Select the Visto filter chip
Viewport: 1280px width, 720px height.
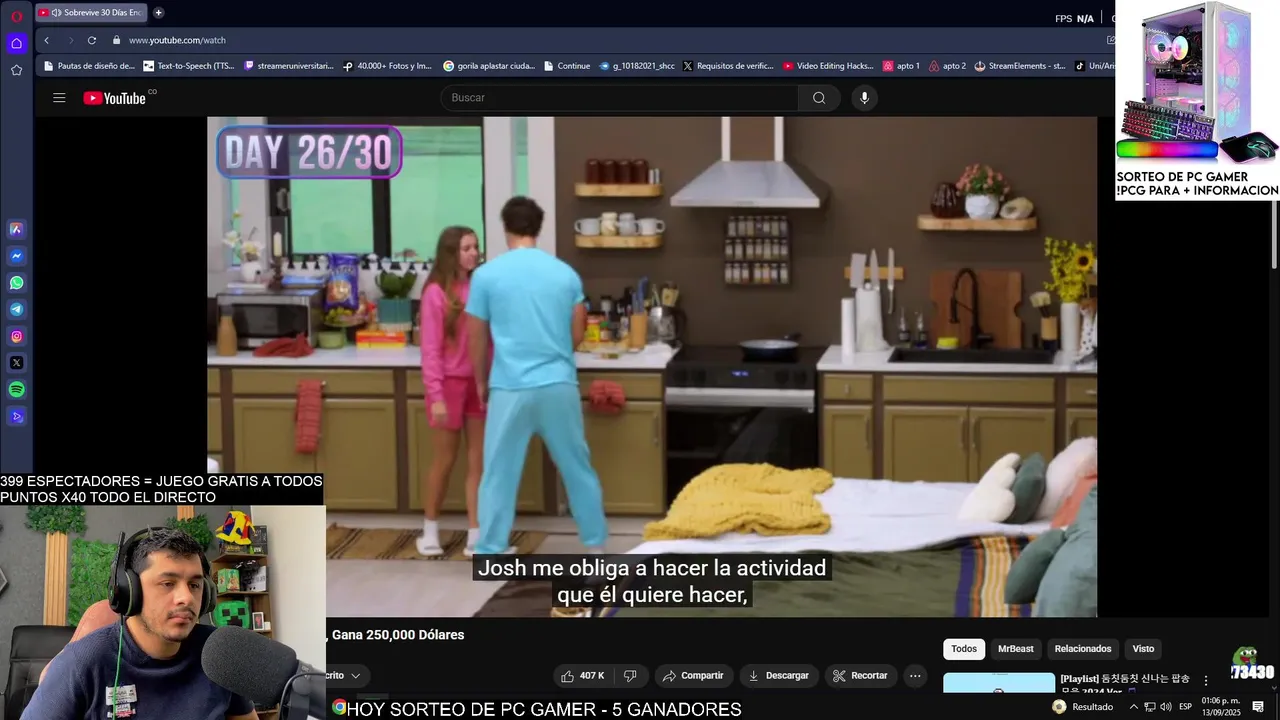(1143, 649)
